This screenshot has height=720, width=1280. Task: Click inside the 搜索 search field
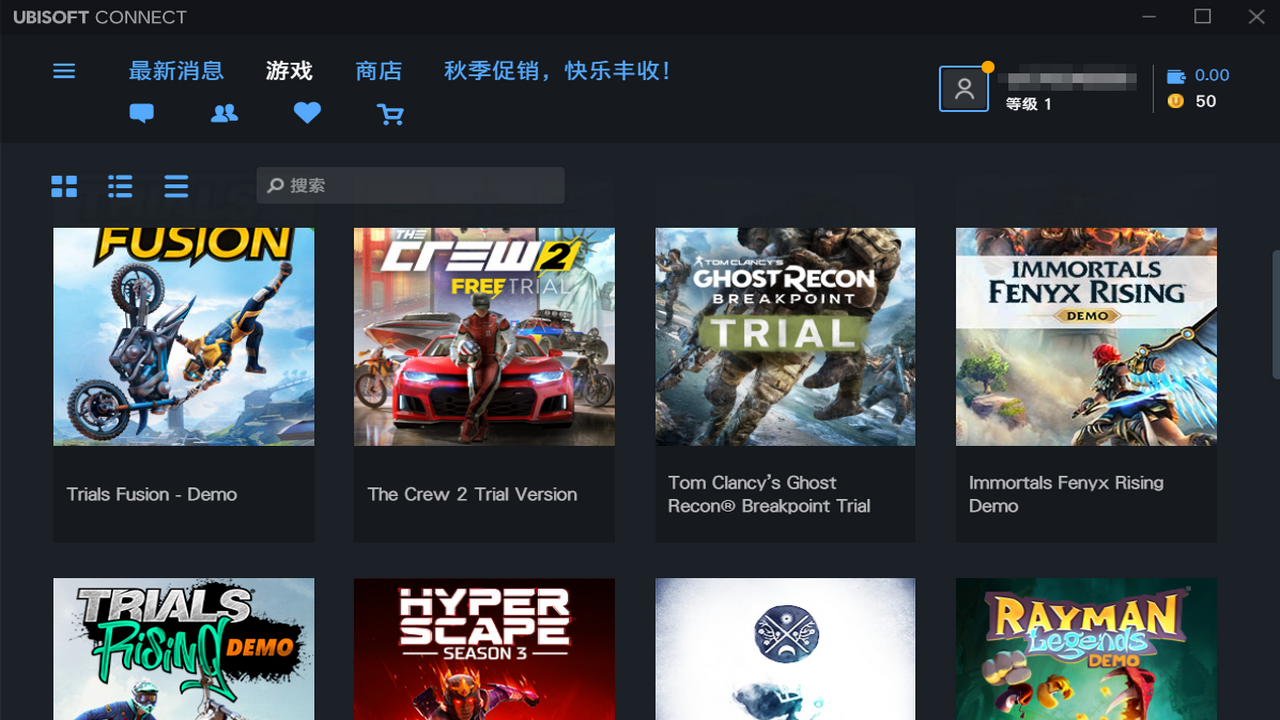410,185
